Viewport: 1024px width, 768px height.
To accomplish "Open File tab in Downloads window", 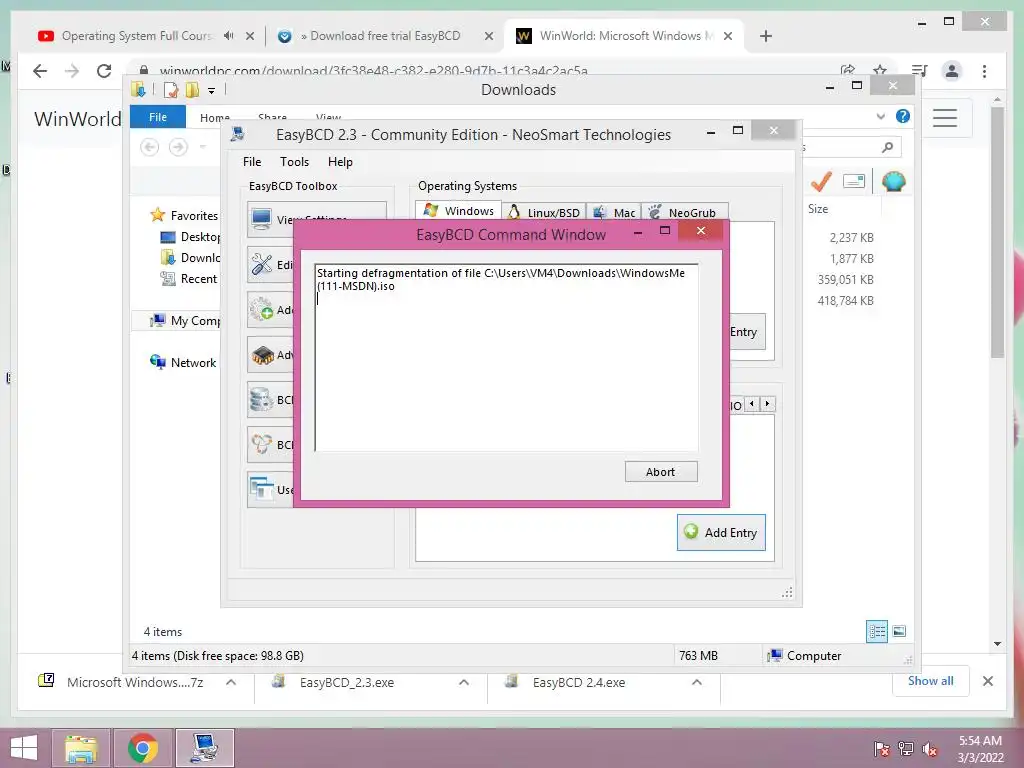I will [158, 117].
